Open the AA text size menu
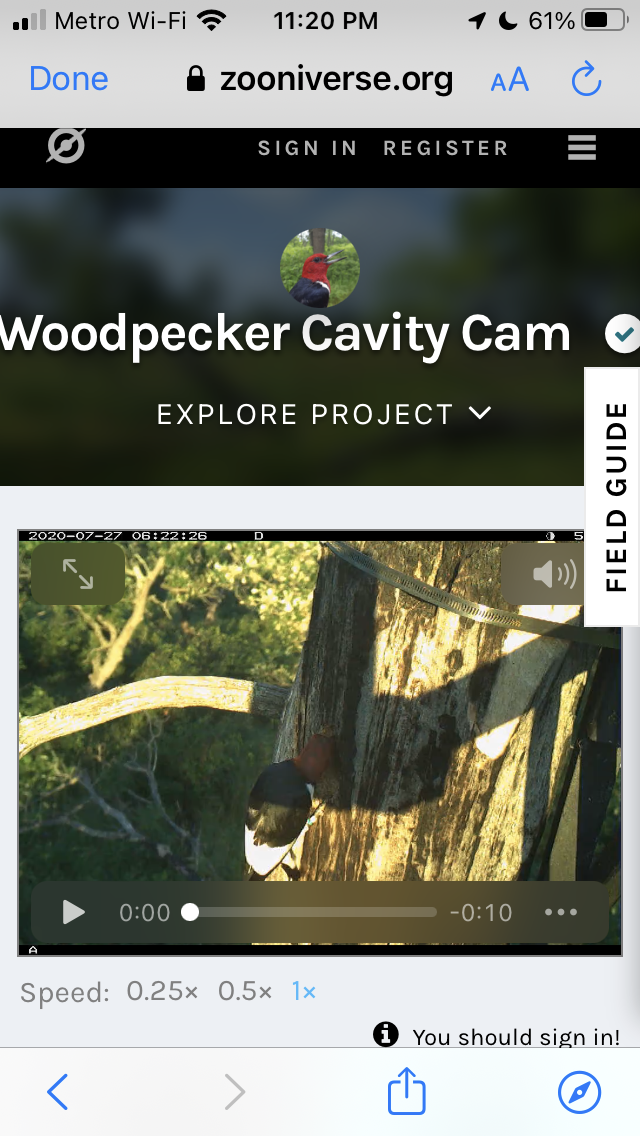 [x=510, y=80]
